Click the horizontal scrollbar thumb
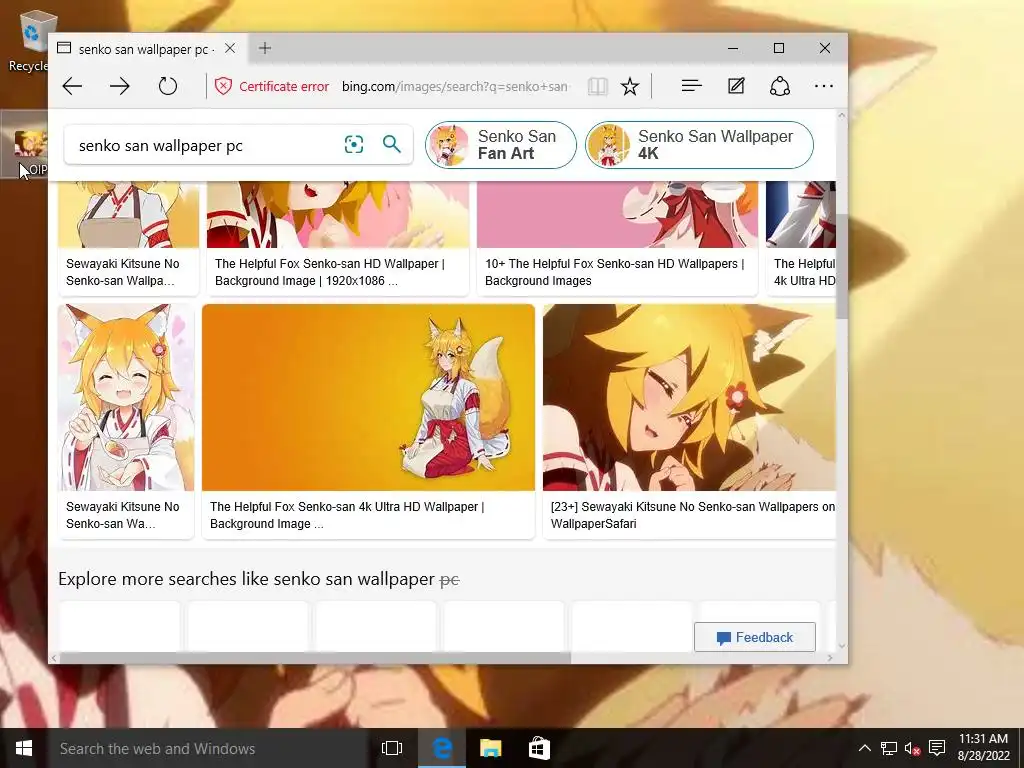This screenshot has width=1024, height=768. 315,658
